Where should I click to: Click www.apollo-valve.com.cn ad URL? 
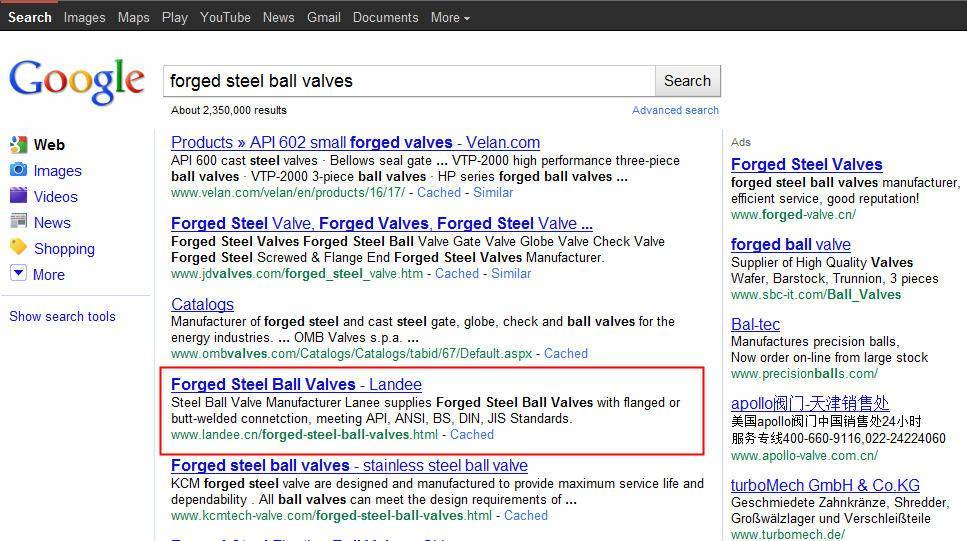click(x=804, y=456)
